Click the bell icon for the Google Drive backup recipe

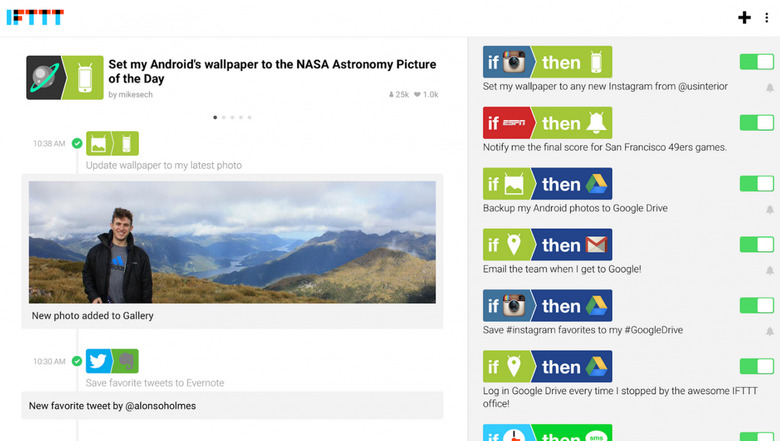(x=770, y=210)
